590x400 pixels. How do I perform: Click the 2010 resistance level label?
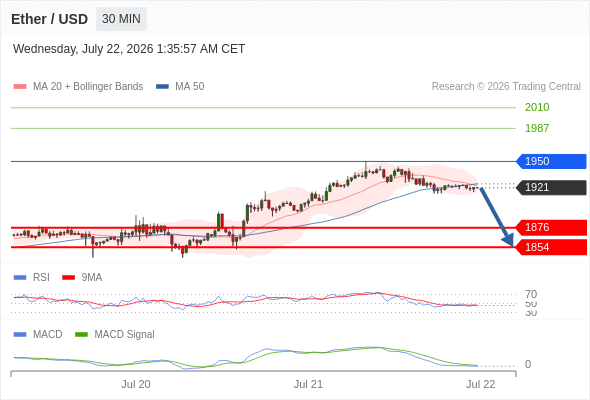pyautogui.click(x=537, y=107)
